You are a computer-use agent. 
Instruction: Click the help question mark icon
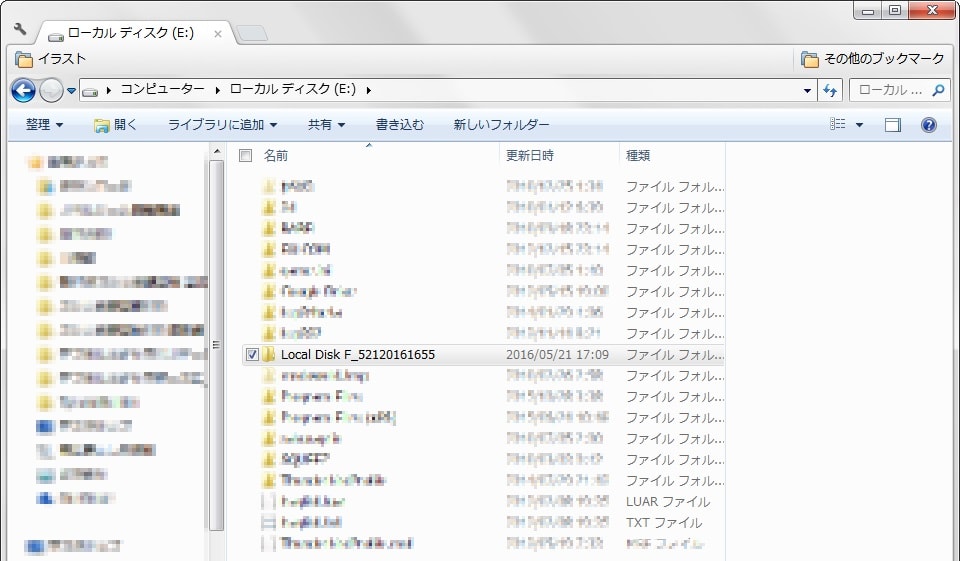[928, 125]
